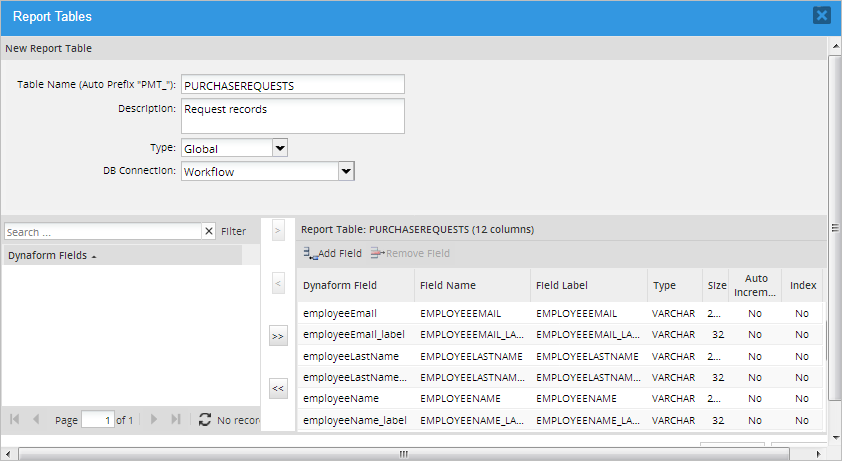Click in the Description text area

click(292, 115)
